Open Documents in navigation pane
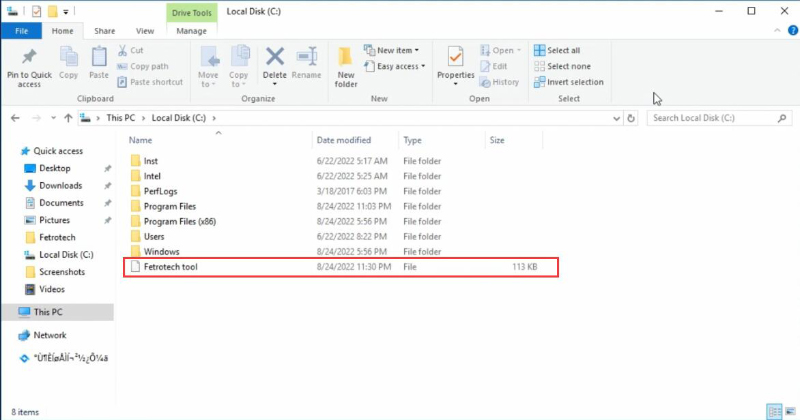Image resolution: width=800 pixels, height=420 pixels. 61,203
